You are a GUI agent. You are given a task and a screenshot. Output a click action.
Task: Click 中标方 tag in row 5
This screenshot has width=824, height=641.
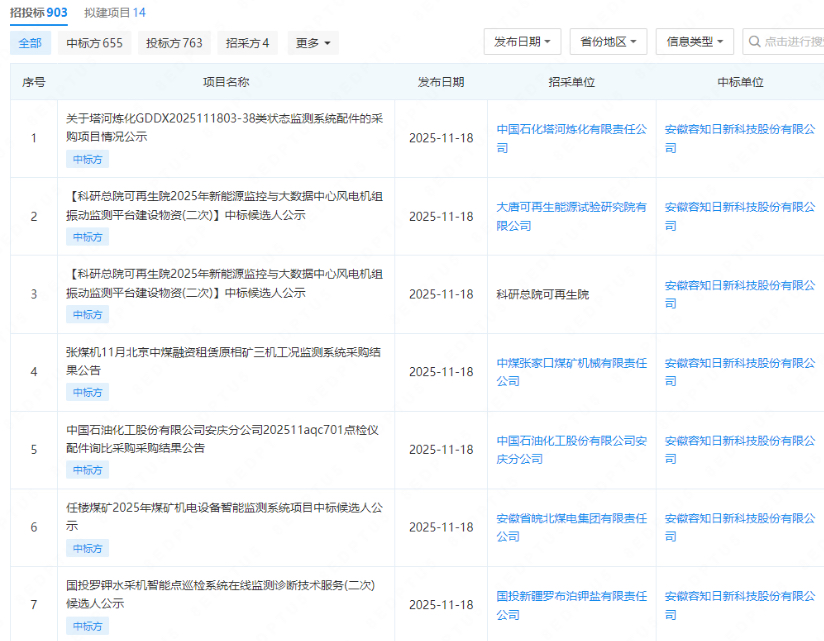tap(87, 470)
